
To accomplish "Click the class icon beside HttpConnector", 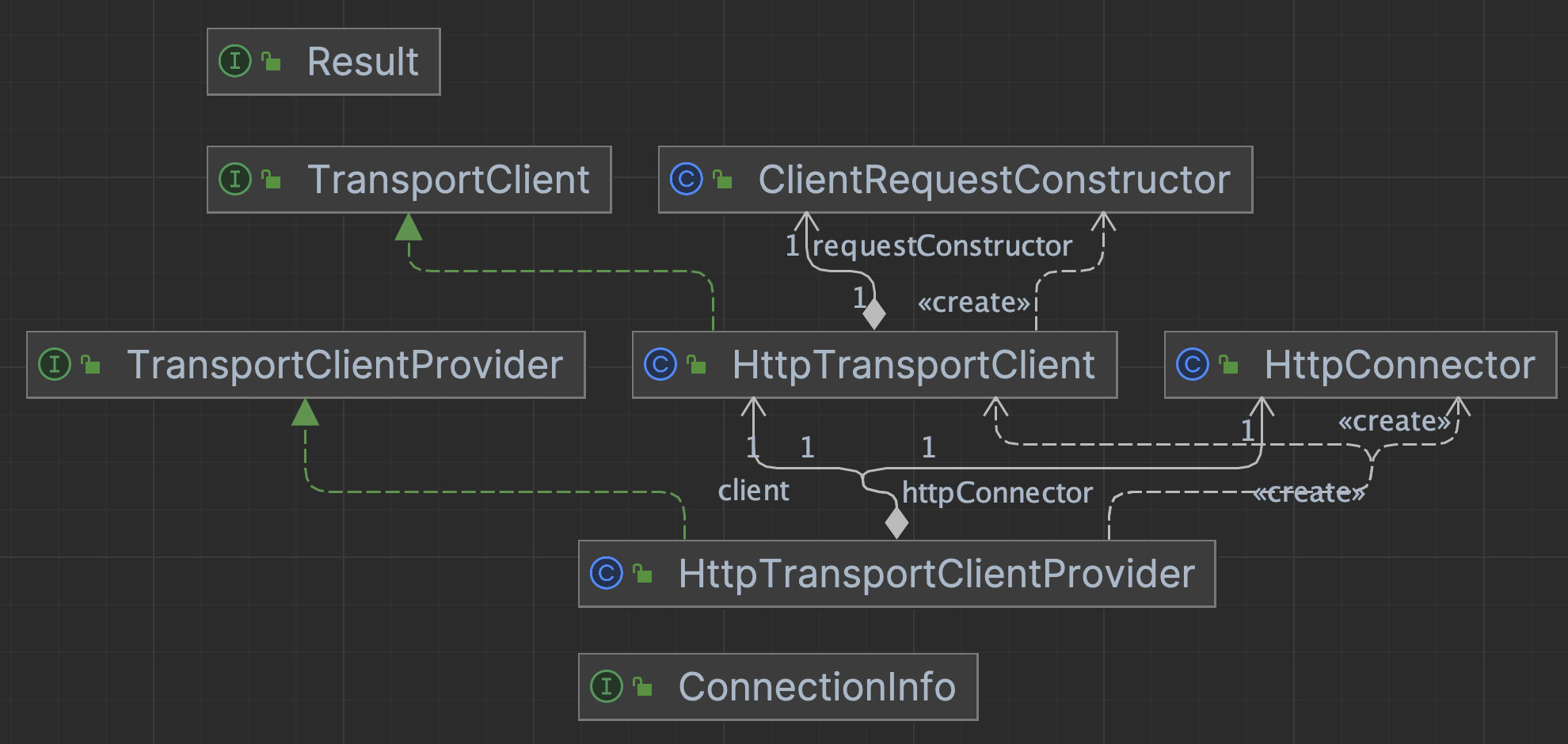I will 1193,365.
